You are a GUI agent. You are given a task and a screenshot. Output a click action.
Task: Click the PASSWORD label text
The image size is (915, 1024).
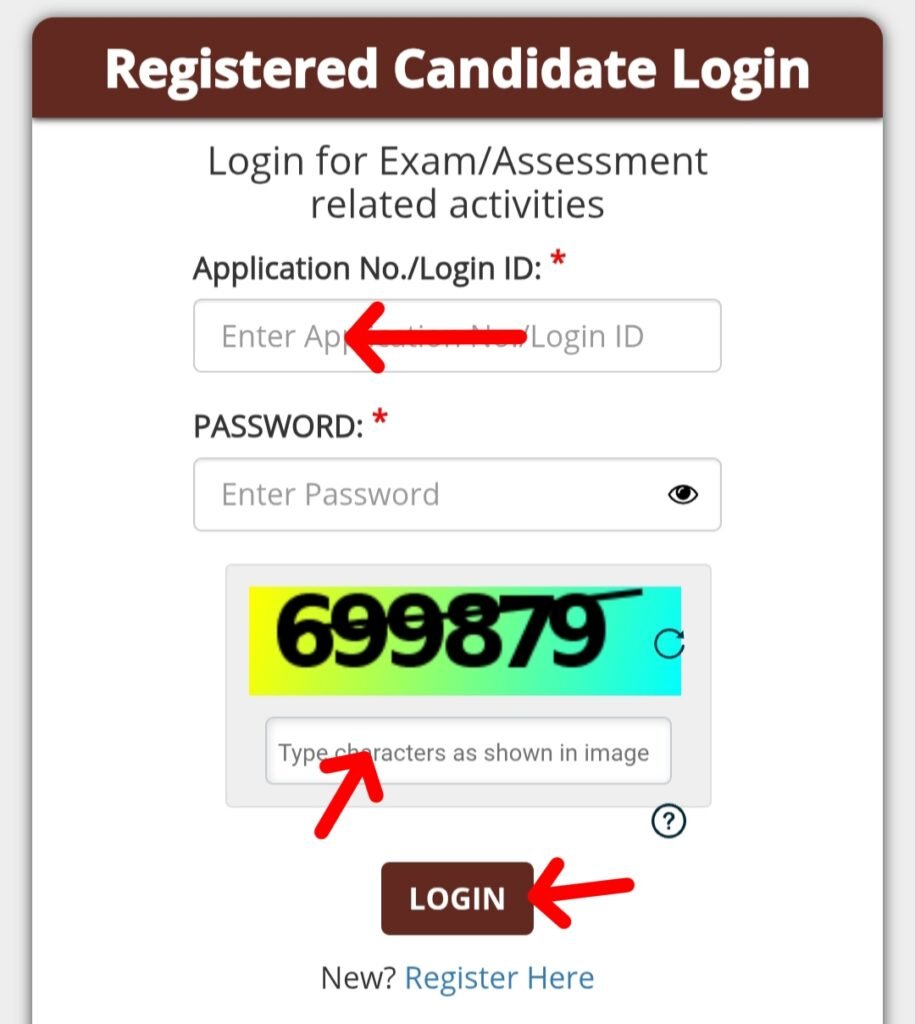[277, 427]
